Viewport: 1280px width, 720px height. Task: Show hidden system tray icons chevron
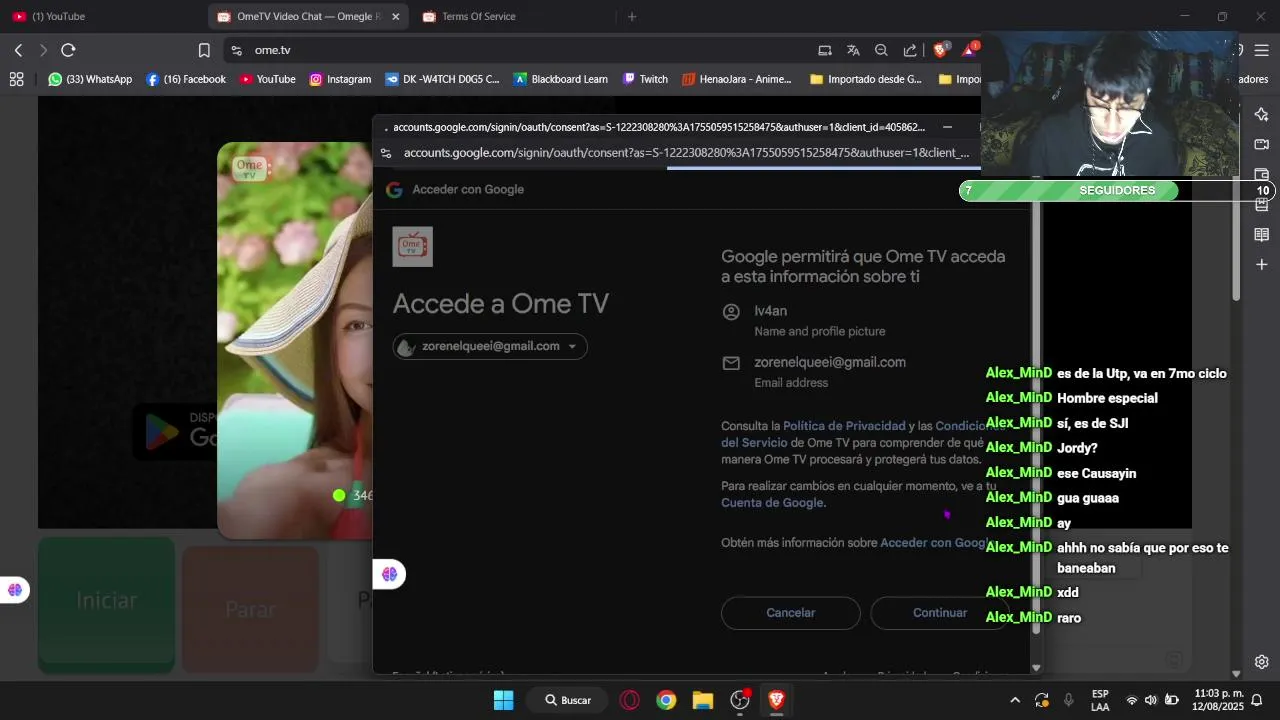[1015, 700]
